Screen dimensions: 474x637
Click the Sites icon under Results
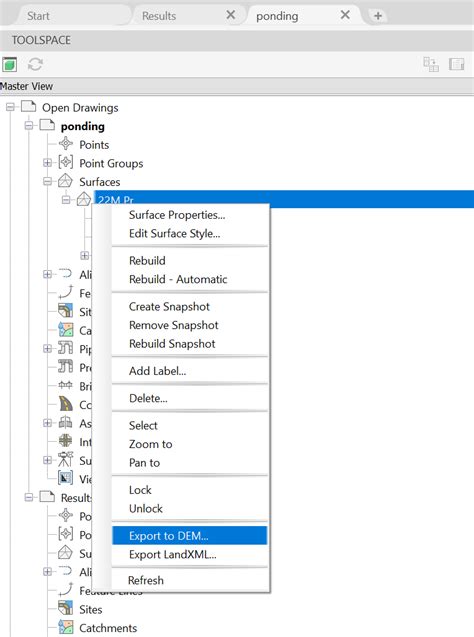click(66, 609)
